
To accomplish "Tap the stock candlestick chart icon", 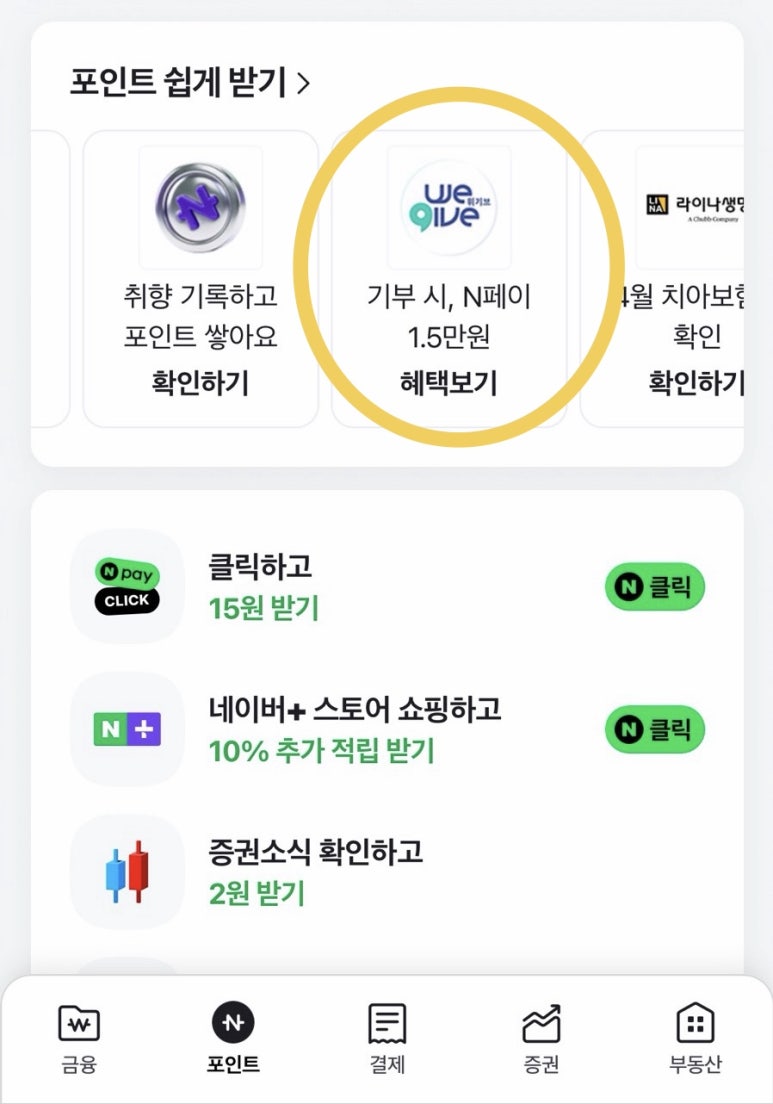I will coord(127,872).
